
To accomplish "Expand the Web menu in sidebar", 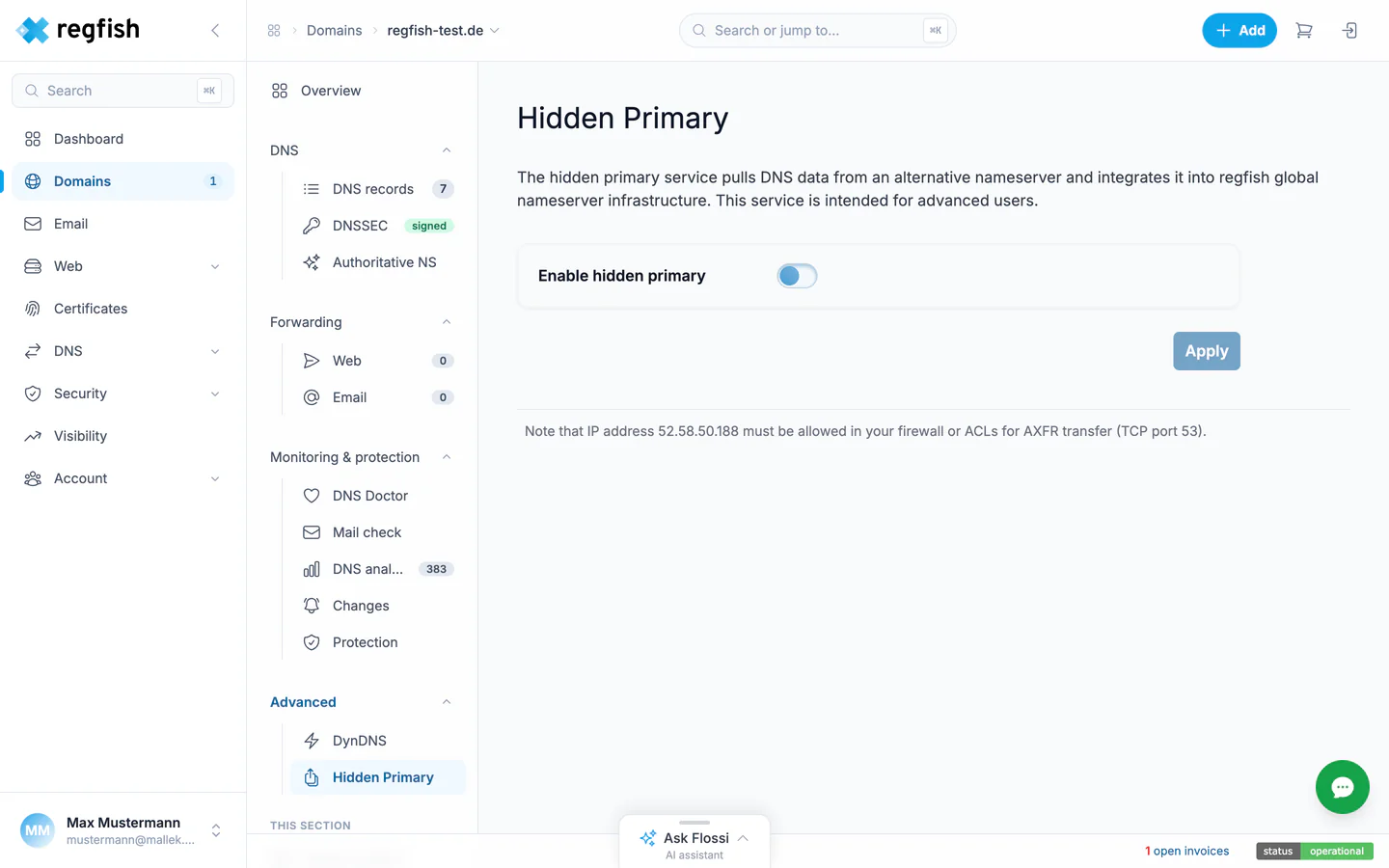I will click(215, 266).
